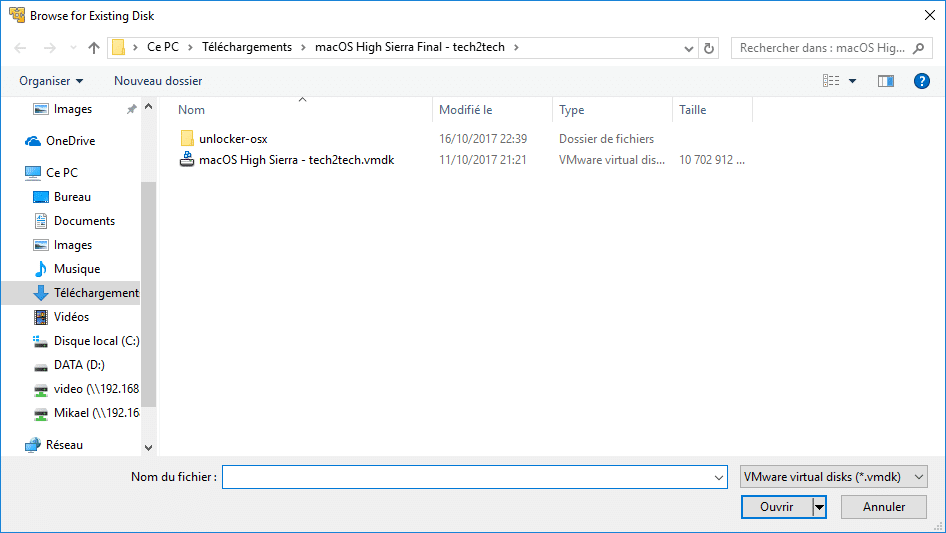
Task: Click Téléchargements in the breadcrumb path
Action: (x=247, y=47)
